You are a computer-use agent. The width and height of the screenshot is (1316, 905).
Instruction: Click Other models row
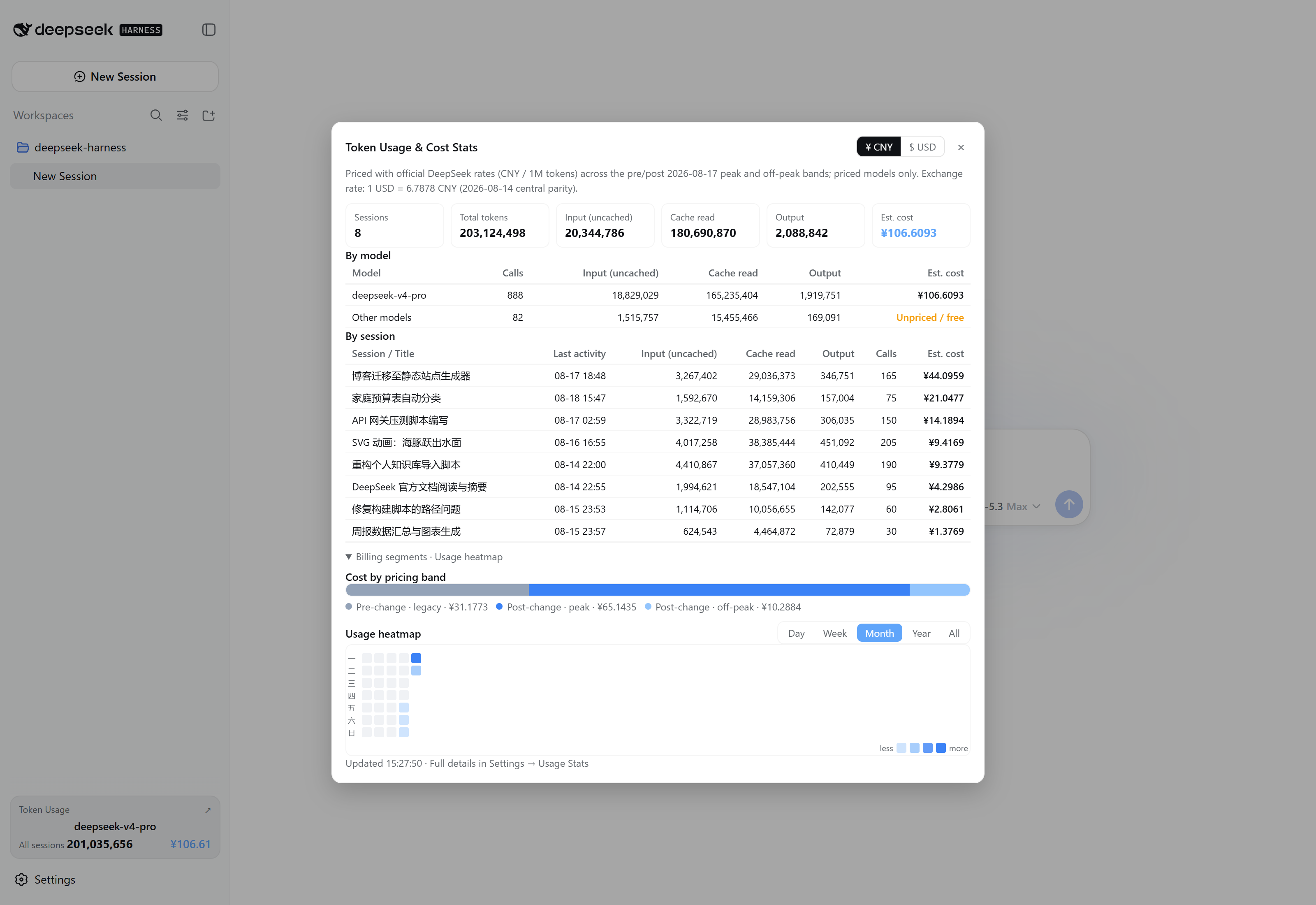point(658,318)
